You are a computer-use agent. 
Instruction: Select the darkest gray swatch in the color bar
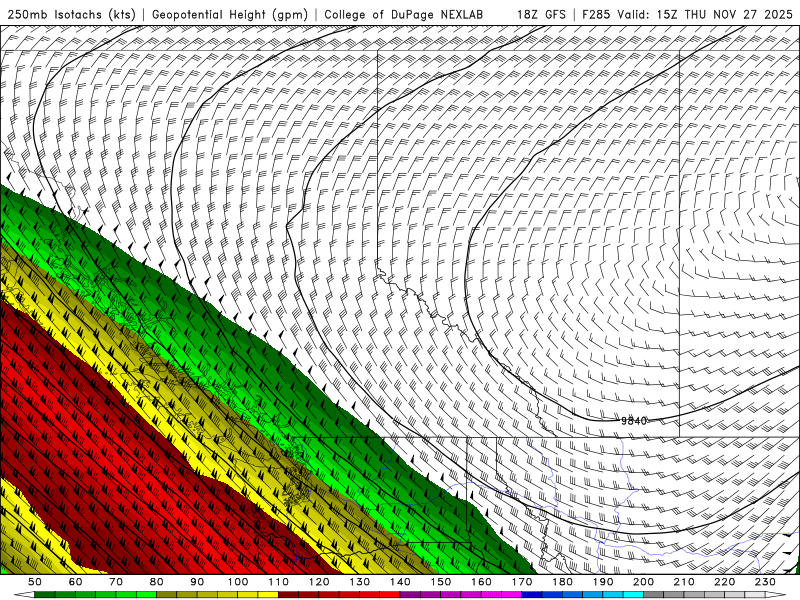[654, 594]
